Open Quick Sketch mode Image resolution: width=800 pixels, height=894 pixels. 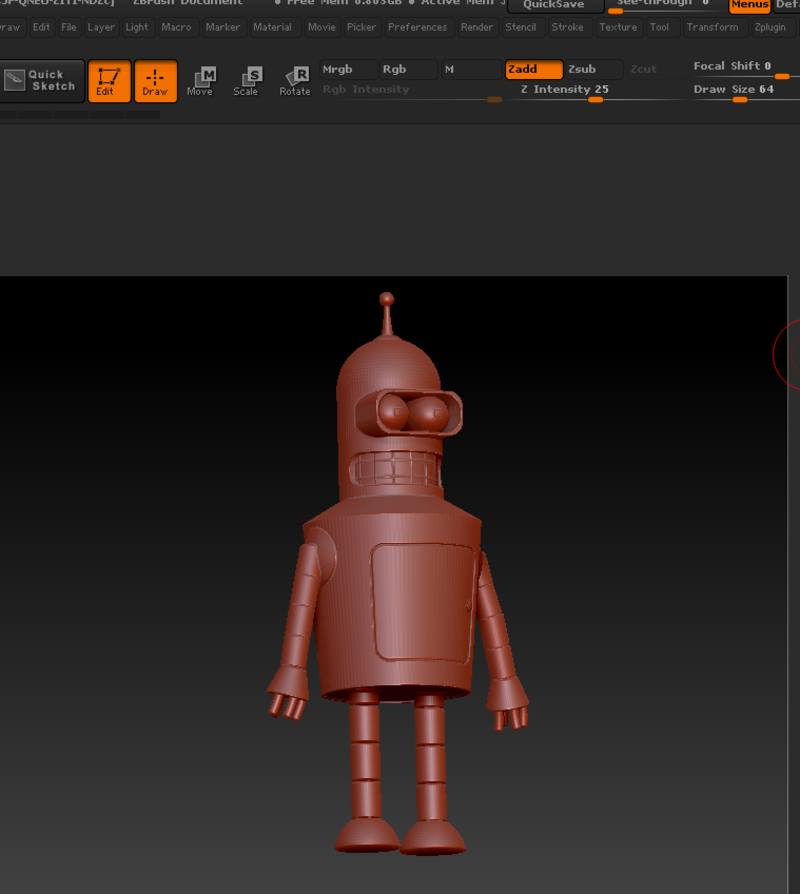(42, 81)
